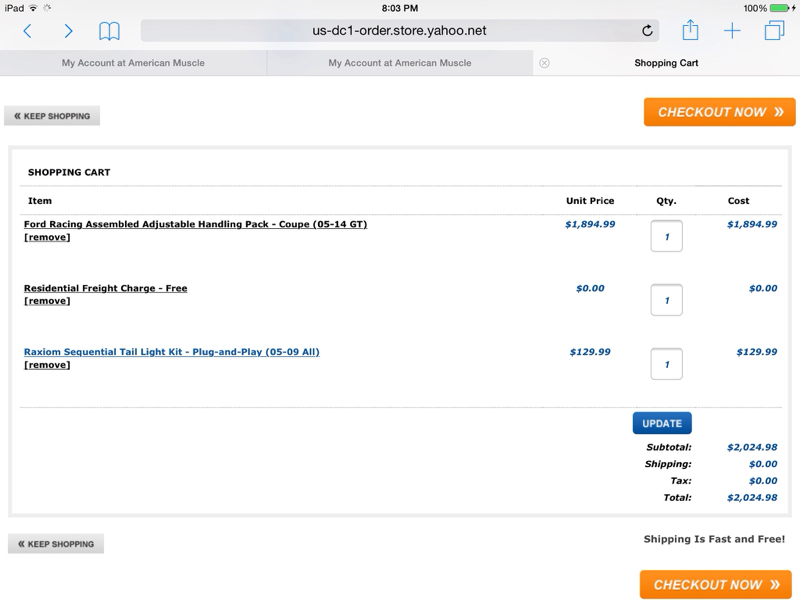Click top Checkout Now button
Image resolution: width=800 pixels, height=600 pixels.
click(x=719, y=112)
